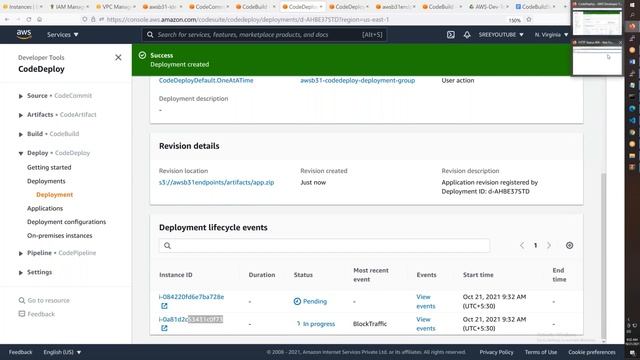View events for the Pending instance
The image size is (640, 360).
pyautogui.click(x=426, y=301)
